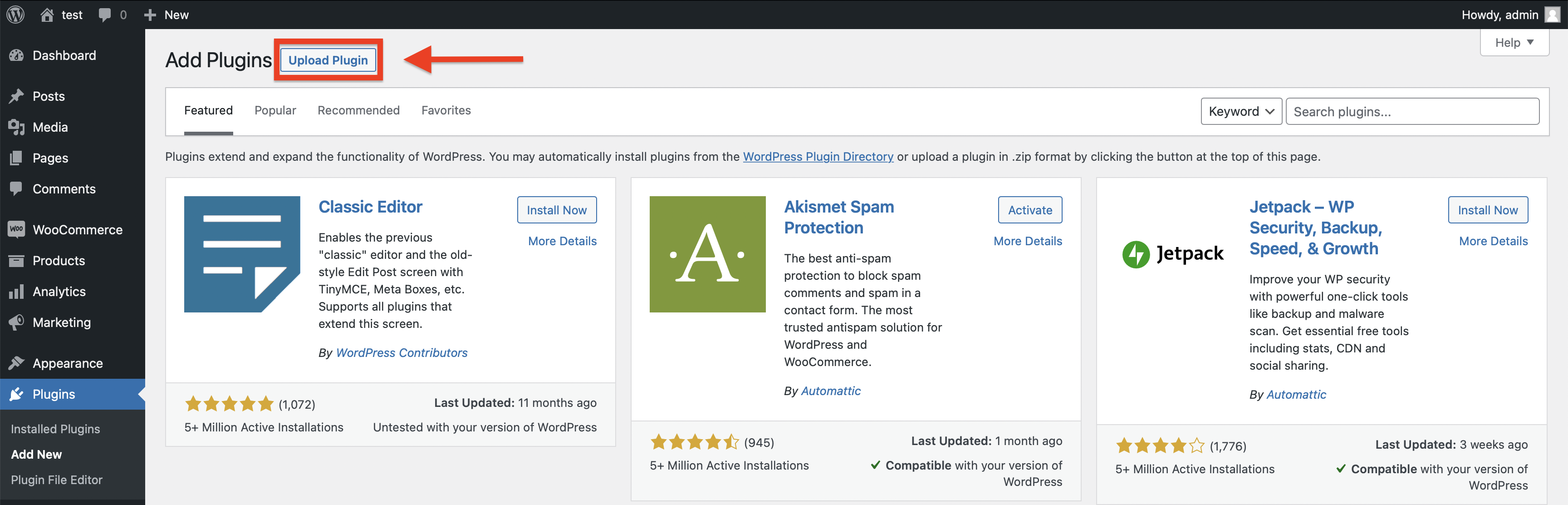Switch to the Favorites tab
The image size is (1568, 505).
446,110
